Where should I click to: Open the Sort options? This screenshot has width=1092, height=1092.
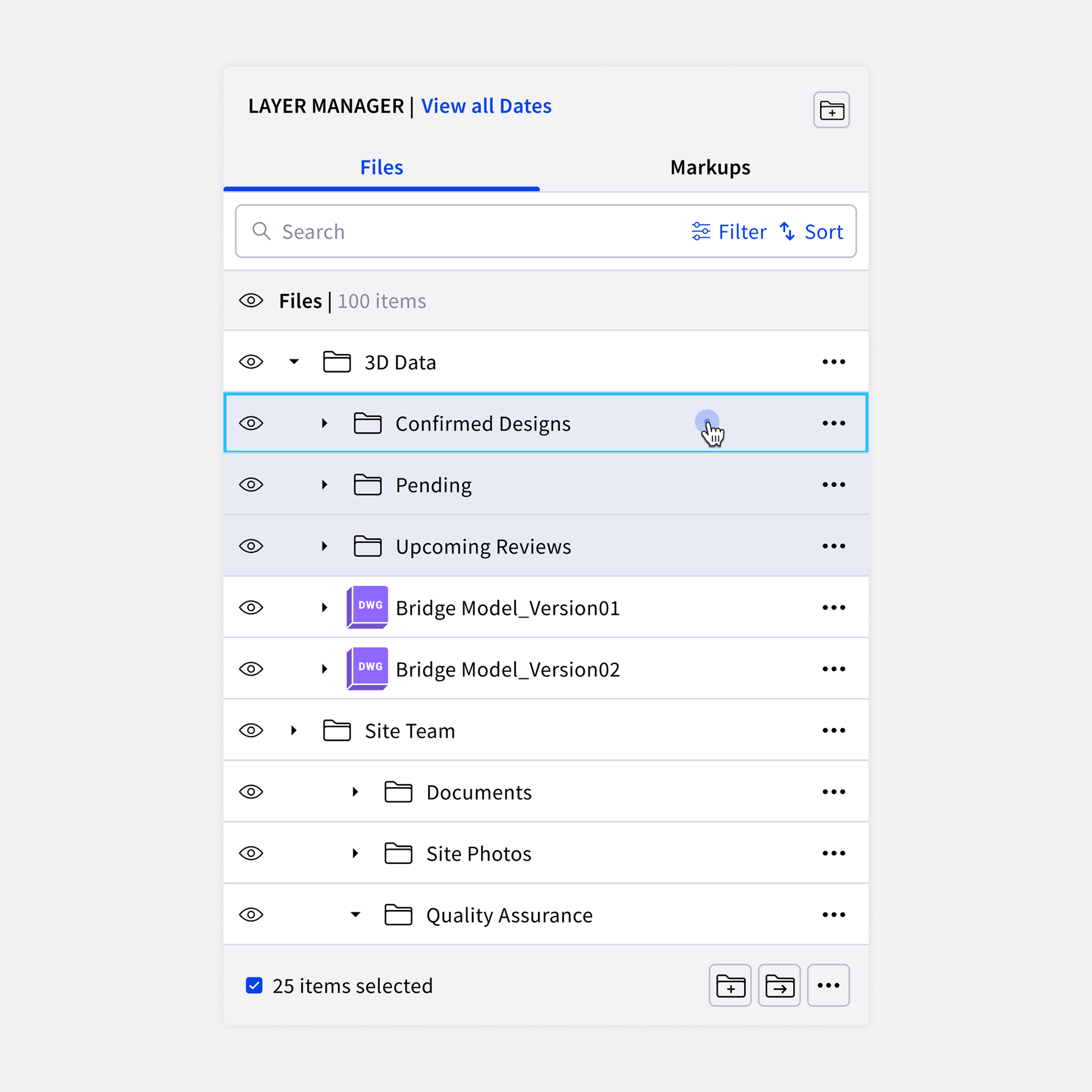pos(811,231)
